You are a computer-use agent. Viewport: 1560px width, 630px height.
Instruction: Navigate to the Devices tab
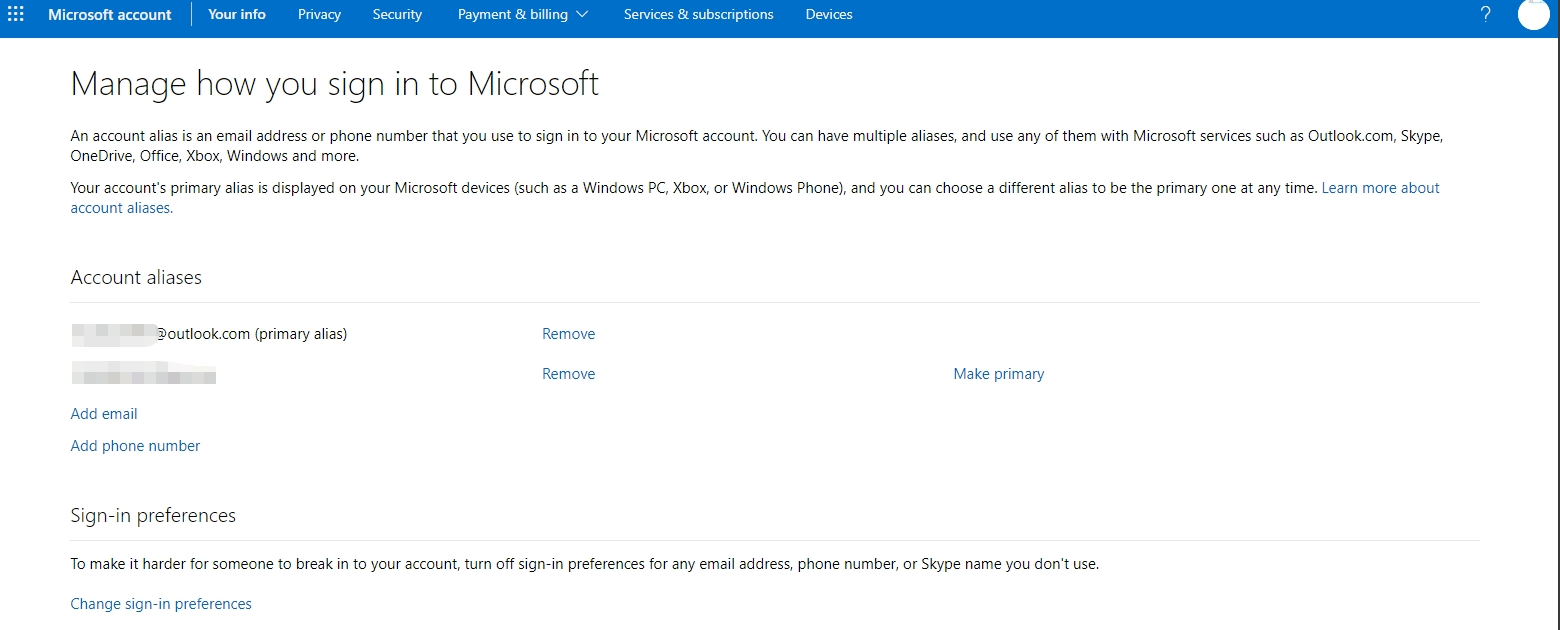coord(829,14)
